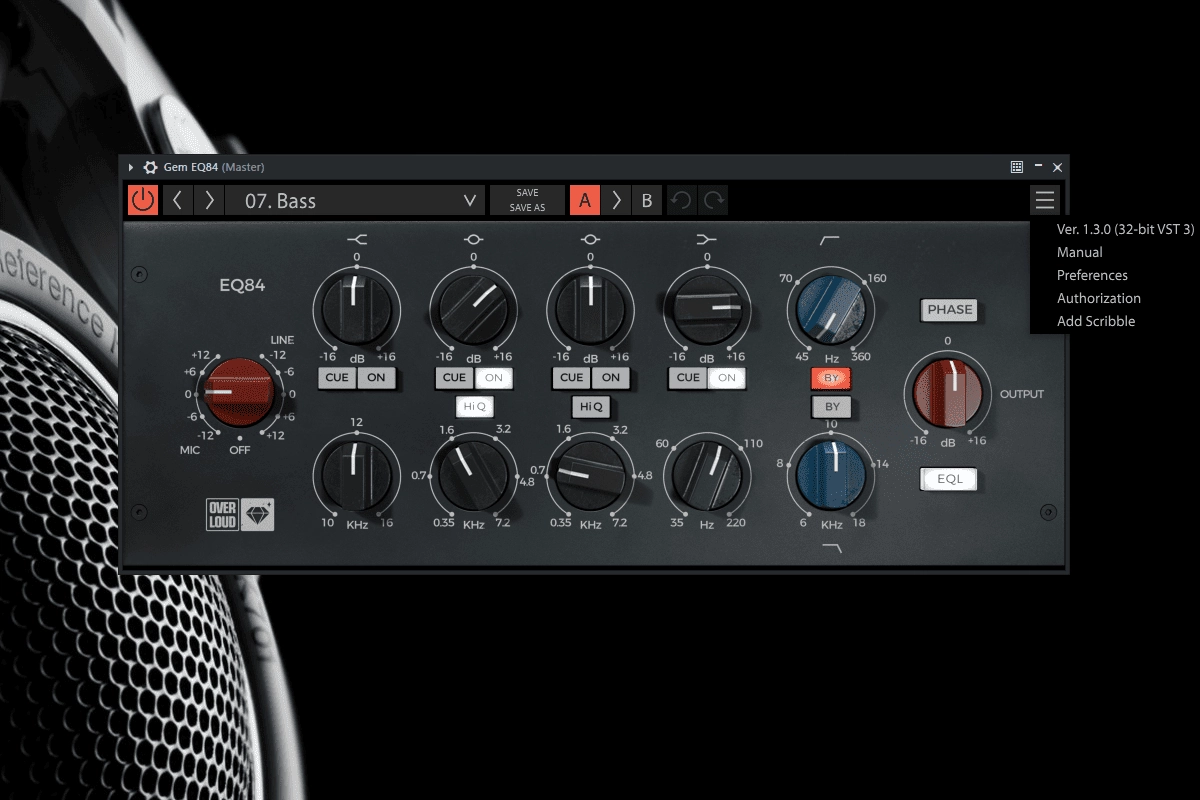This screenshot has height=800, width=1200.
Task: Toggle the red BY bypass button
Action: pyautogui.click(x=831, y=378)
